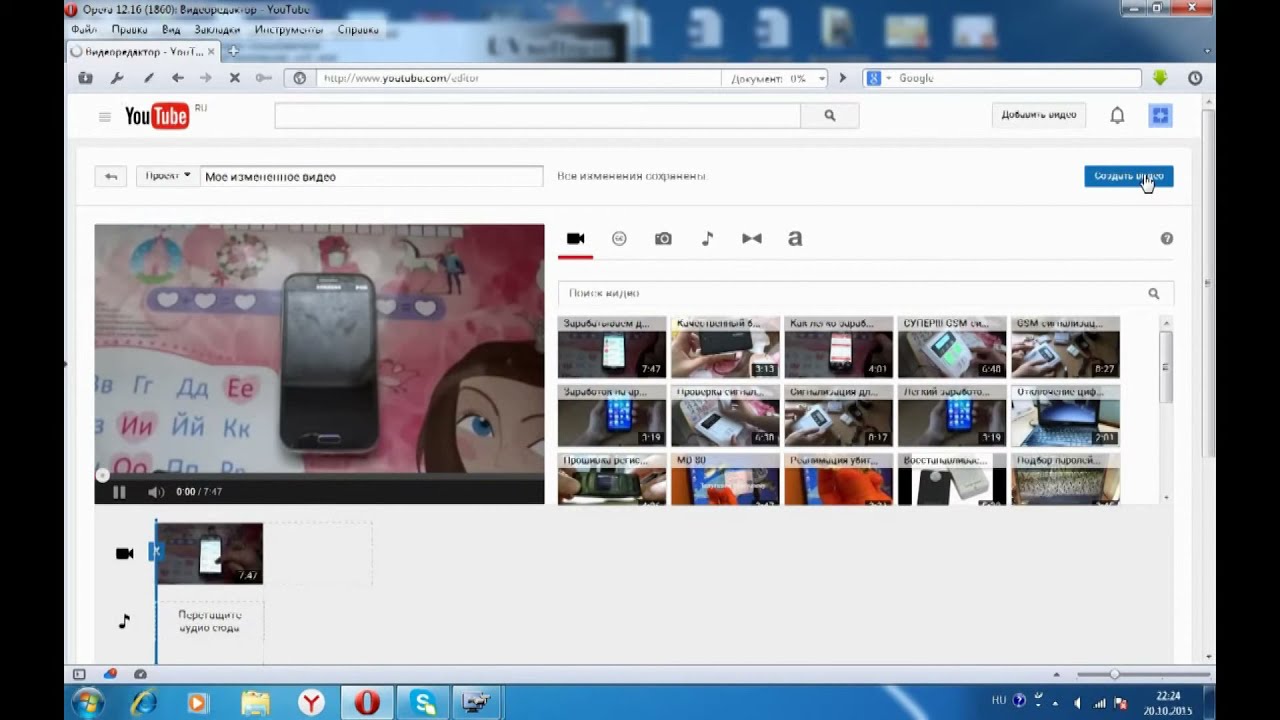Select the Как легко зараб... video thumbnail
This screenshot has height=720, width=1280.
click(x=838, y=347)
